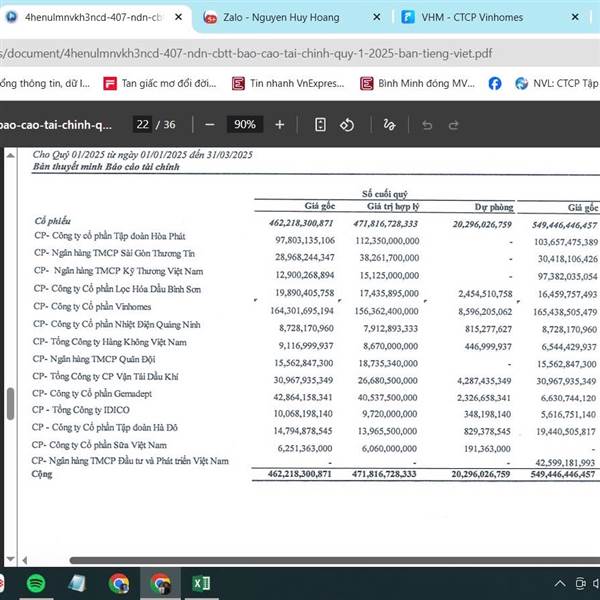Open the thông tin, dữ l... bookmark
This screenshot has height=600, width=600.
tap(45, 83)
